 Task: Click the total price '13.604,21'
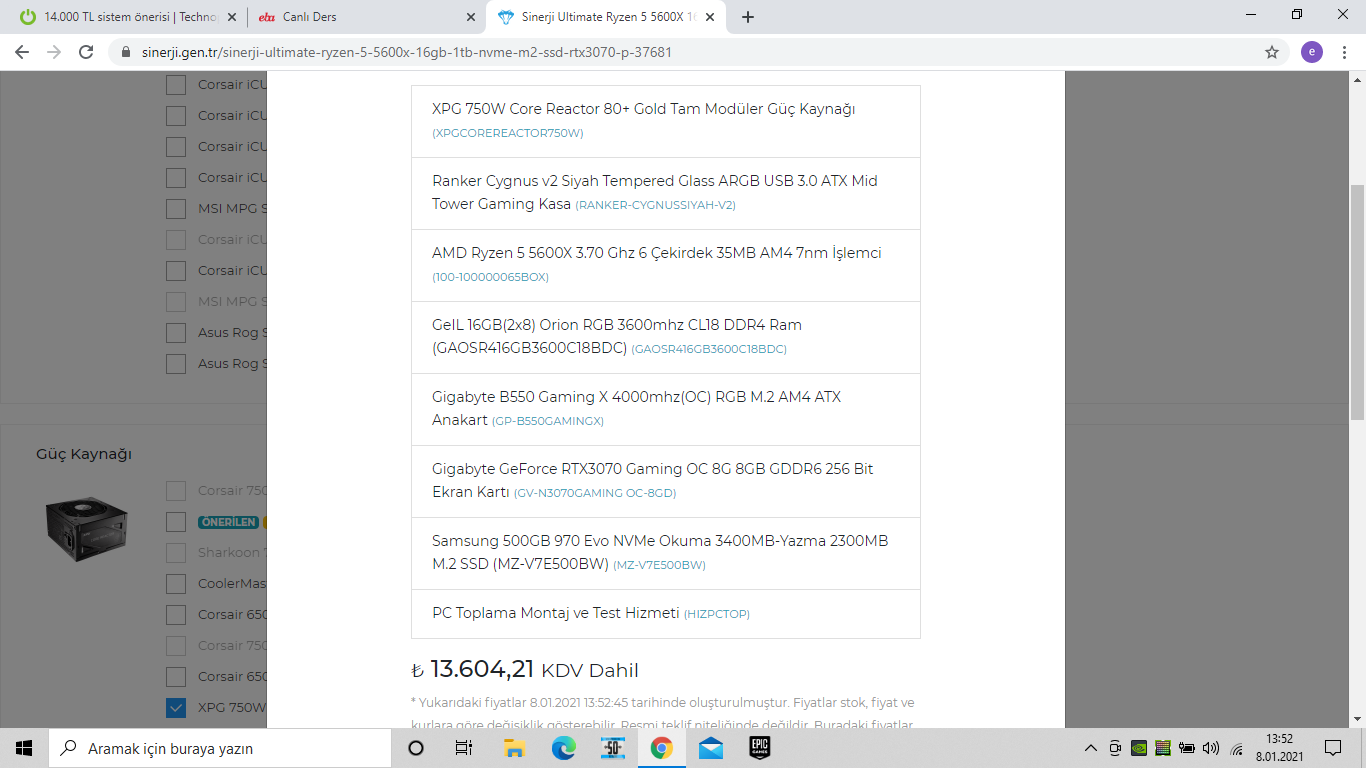point(482,669)
